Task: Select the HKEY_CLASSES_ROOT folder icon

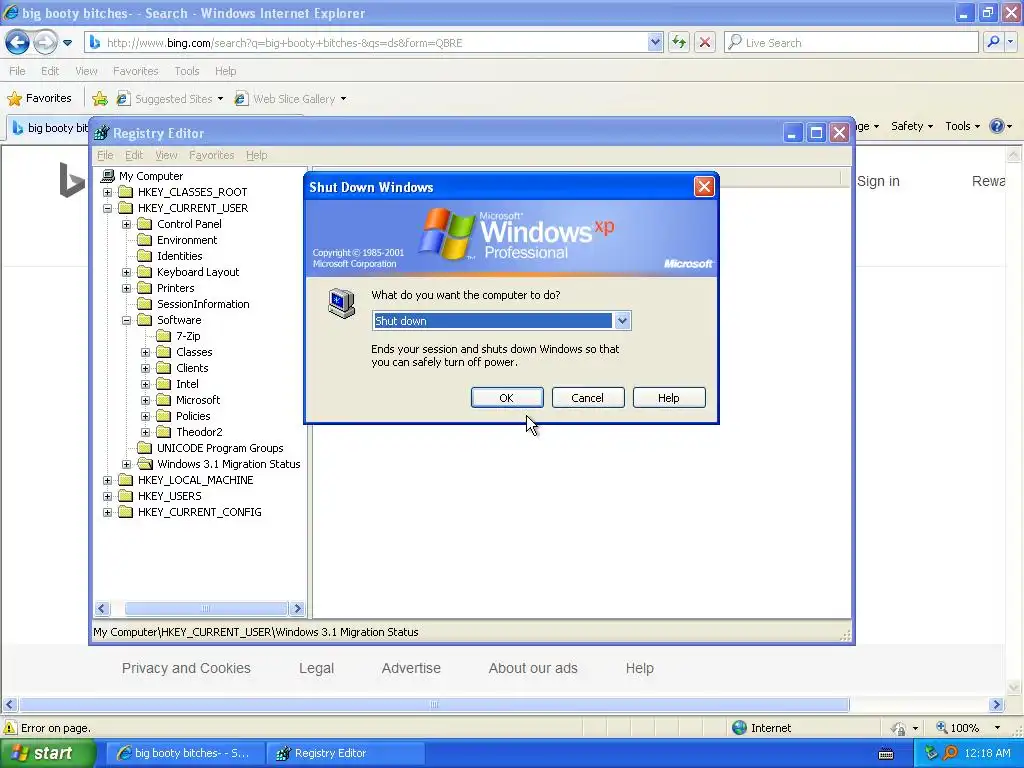Action: 125,192
